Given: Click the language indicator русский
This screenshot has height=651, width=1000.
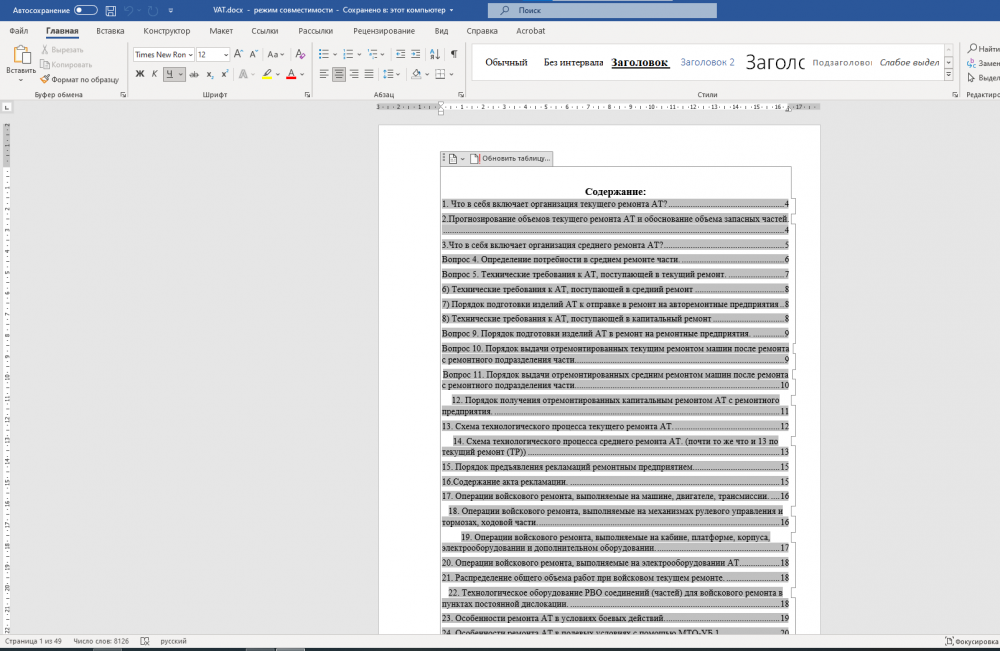Looking at the screenshot, I should point(173,641).
